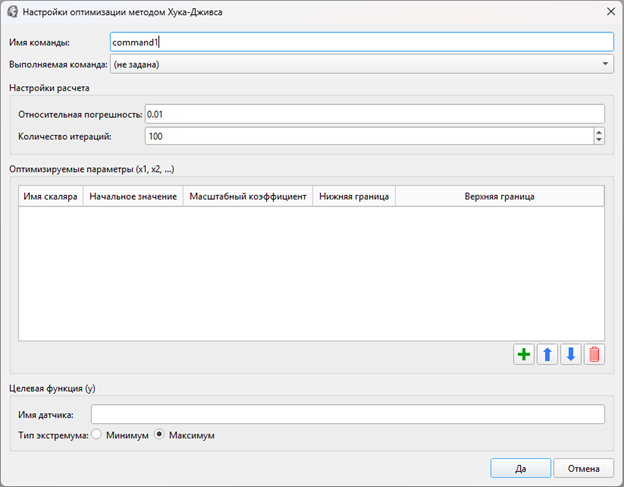Click the Масштабный коэффициент column header
The image size is (624, 487).
click(248, 197)
